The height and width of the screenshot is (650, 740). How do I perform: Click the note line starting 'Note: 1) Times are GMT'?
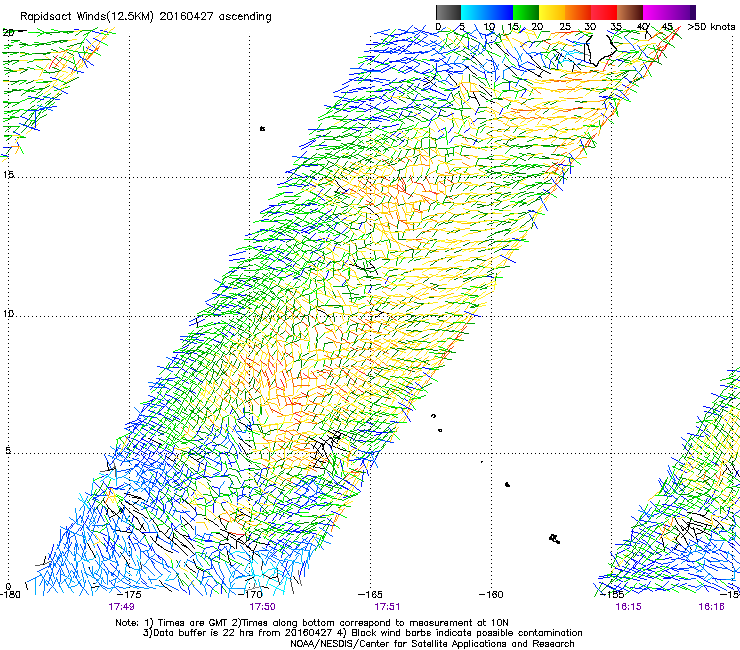point(312,623)
